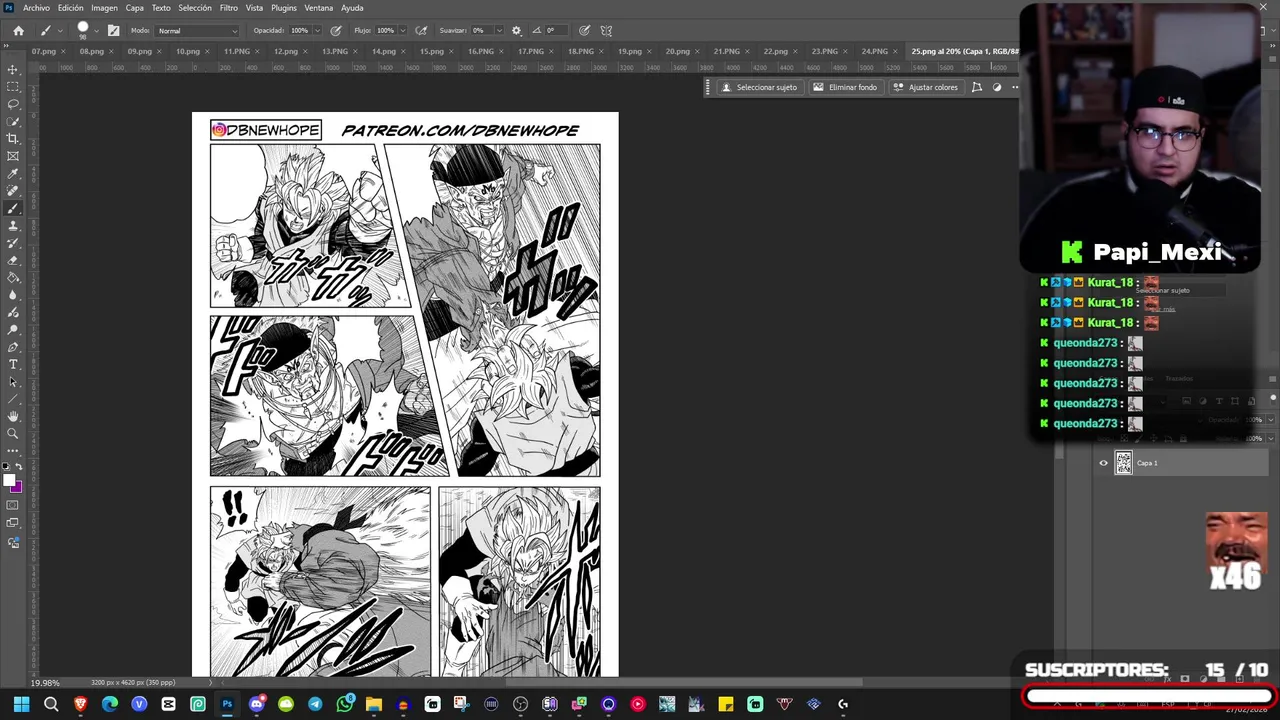Open File Explorer from the taskbar

pyautogui.click(x=374, y=704)
